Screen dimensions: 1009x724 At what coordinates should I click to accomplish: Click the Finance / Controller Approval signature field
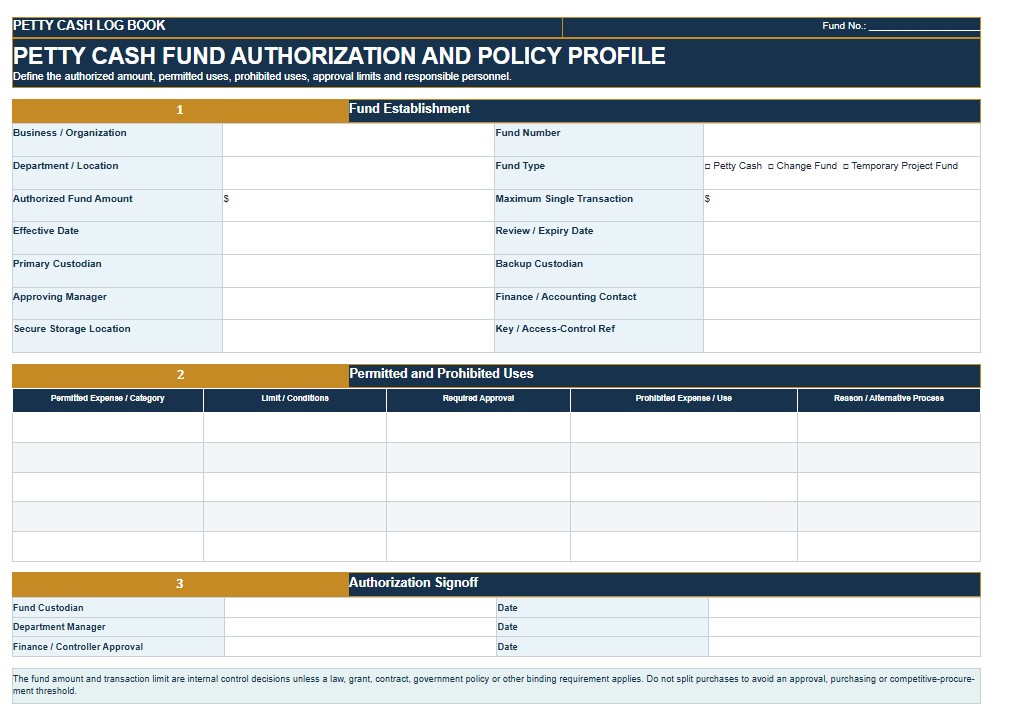pos(360,647)
